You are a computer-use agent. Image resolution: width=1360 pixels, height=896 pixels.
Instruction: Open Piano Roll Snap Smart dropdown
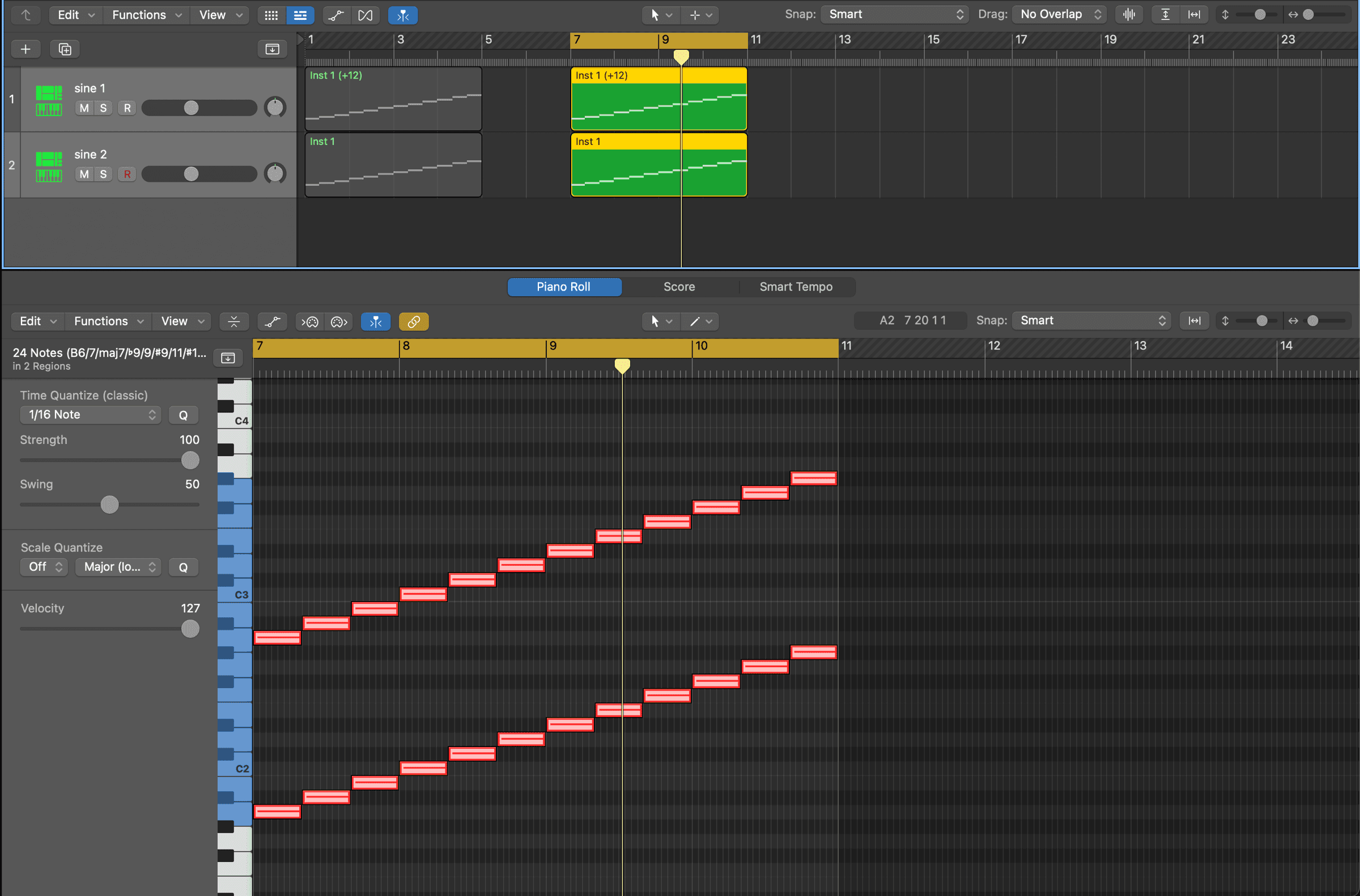1091,321
